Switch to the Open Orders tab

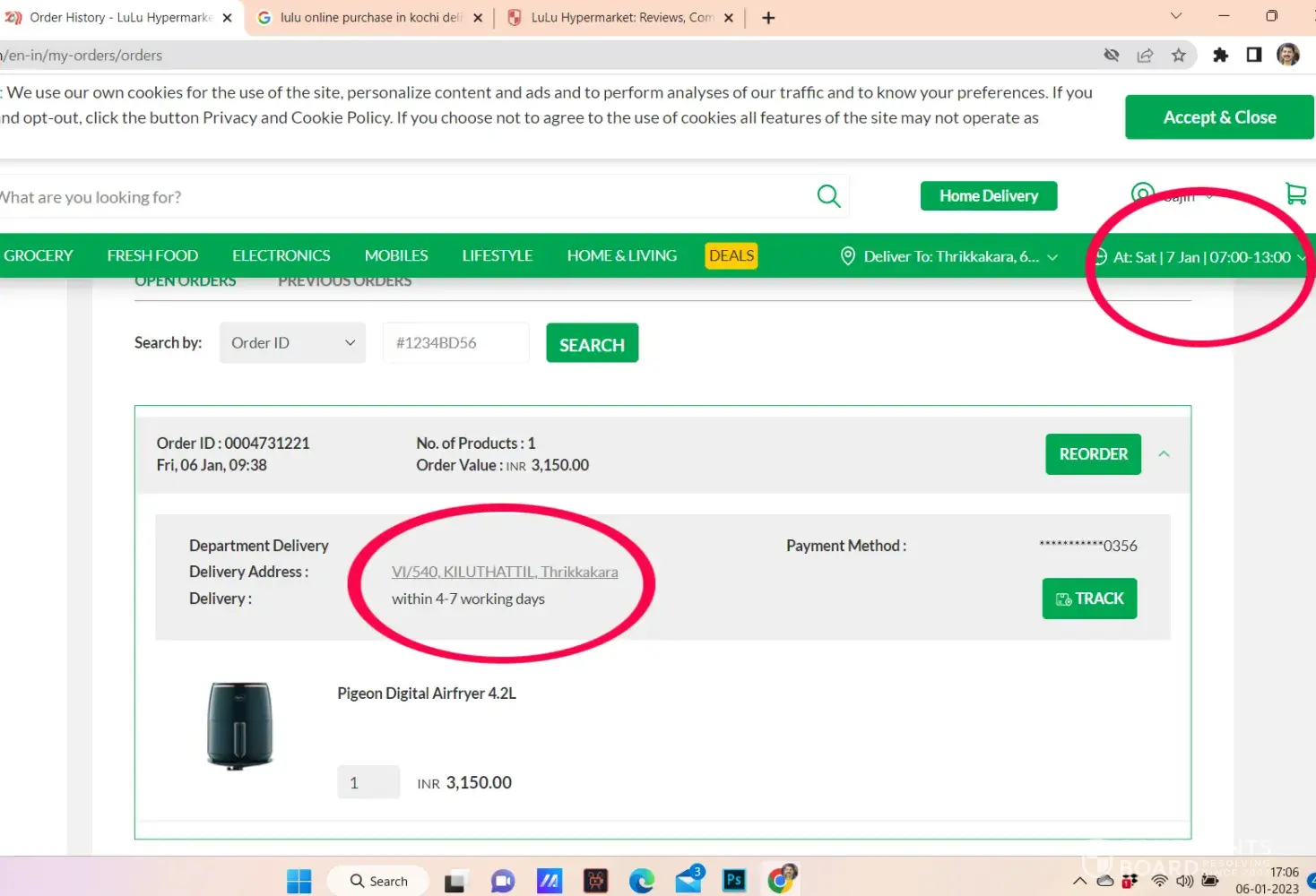click(x=186, y=281)
